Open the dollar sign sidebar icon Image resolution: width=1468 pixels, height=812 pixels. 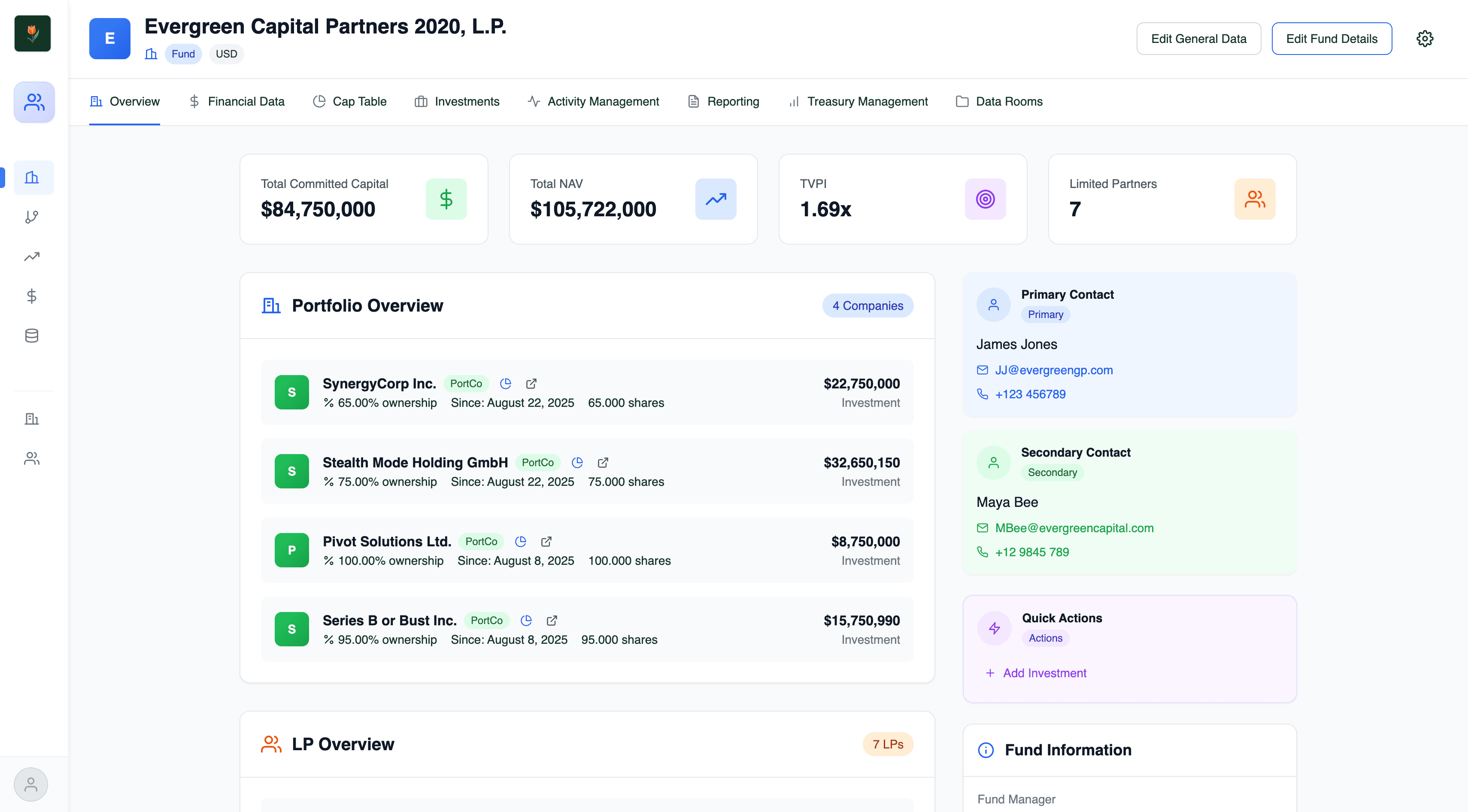click(32, 296)
